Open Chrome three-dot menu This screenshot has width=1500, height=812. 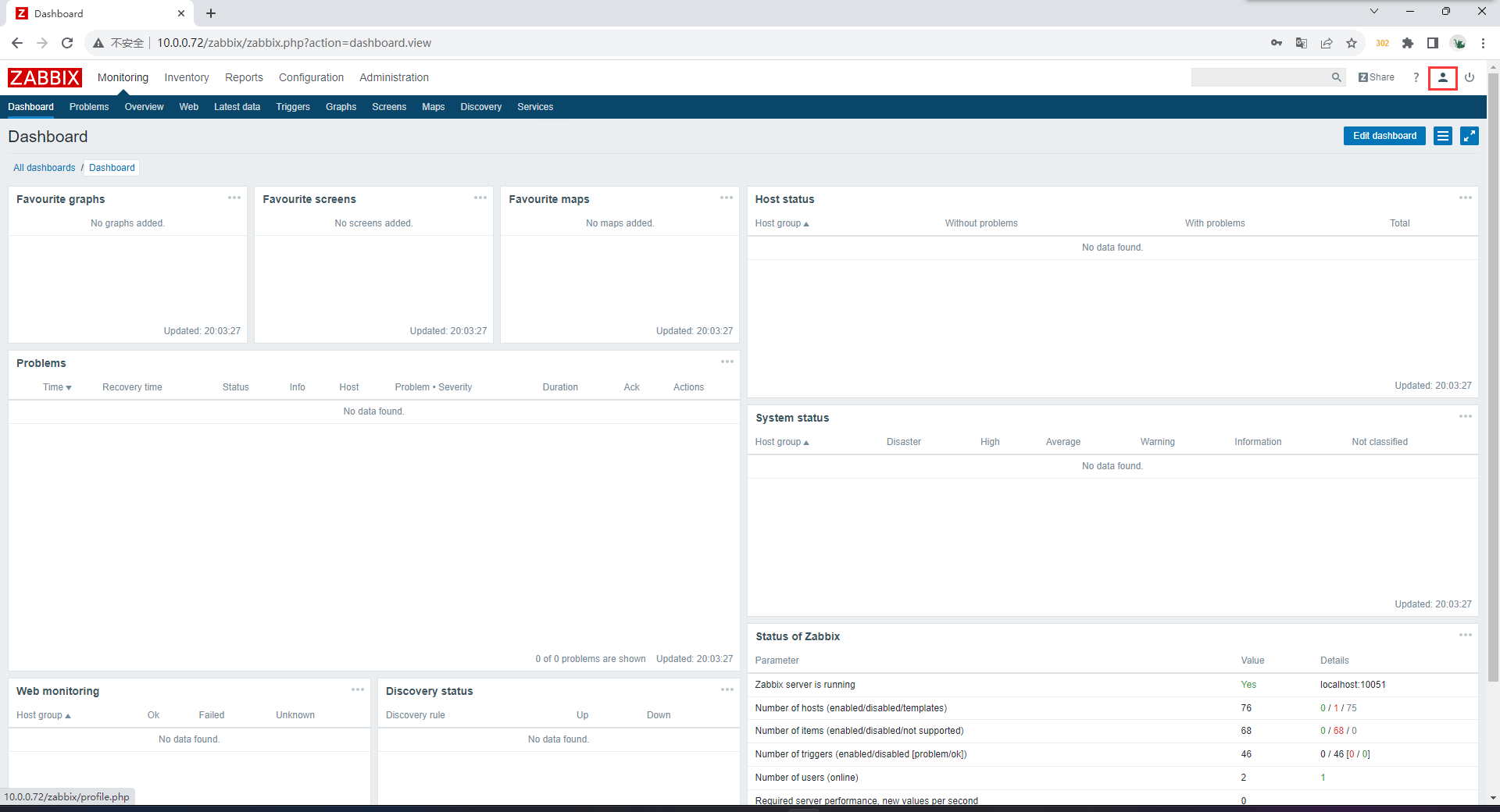point(1483,43)
